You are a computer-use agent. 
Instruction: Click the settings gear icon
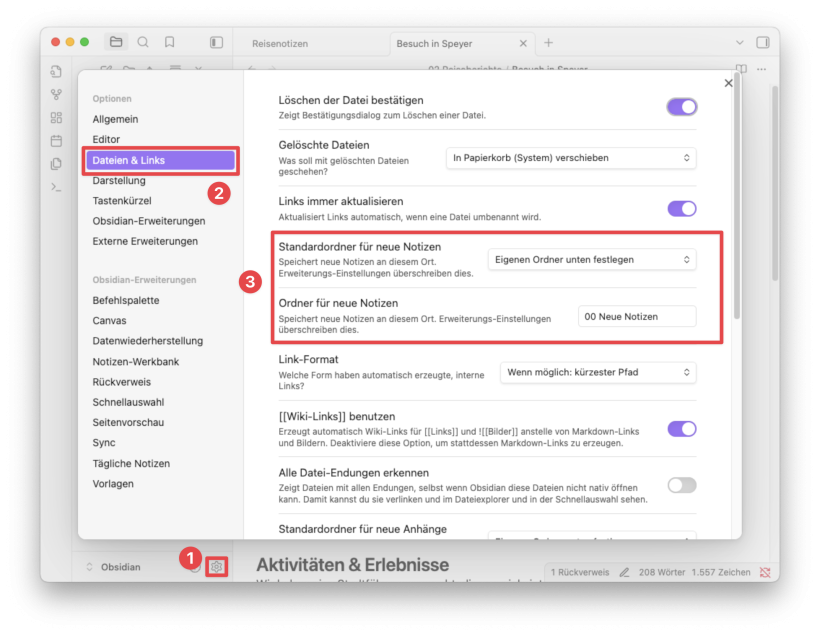point(216,568)
